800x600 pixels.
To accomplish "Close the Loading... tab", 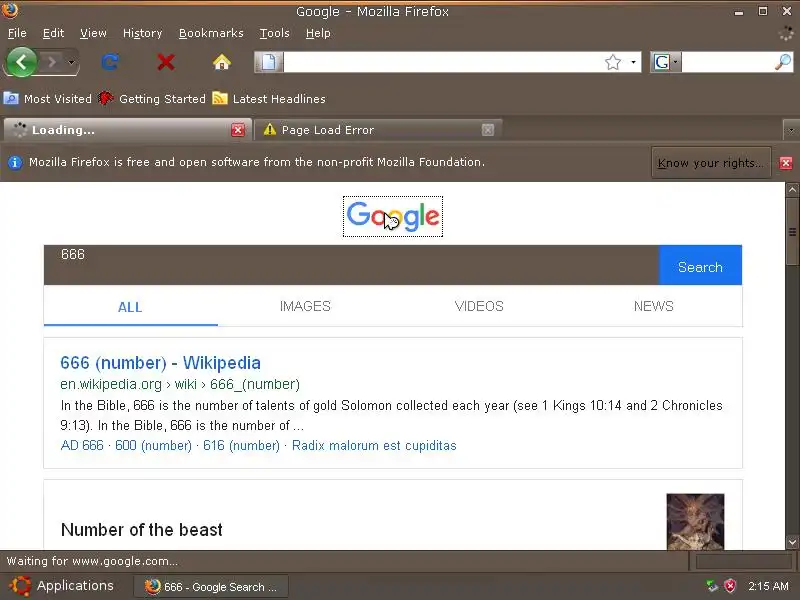I will [x=238, y=130].
